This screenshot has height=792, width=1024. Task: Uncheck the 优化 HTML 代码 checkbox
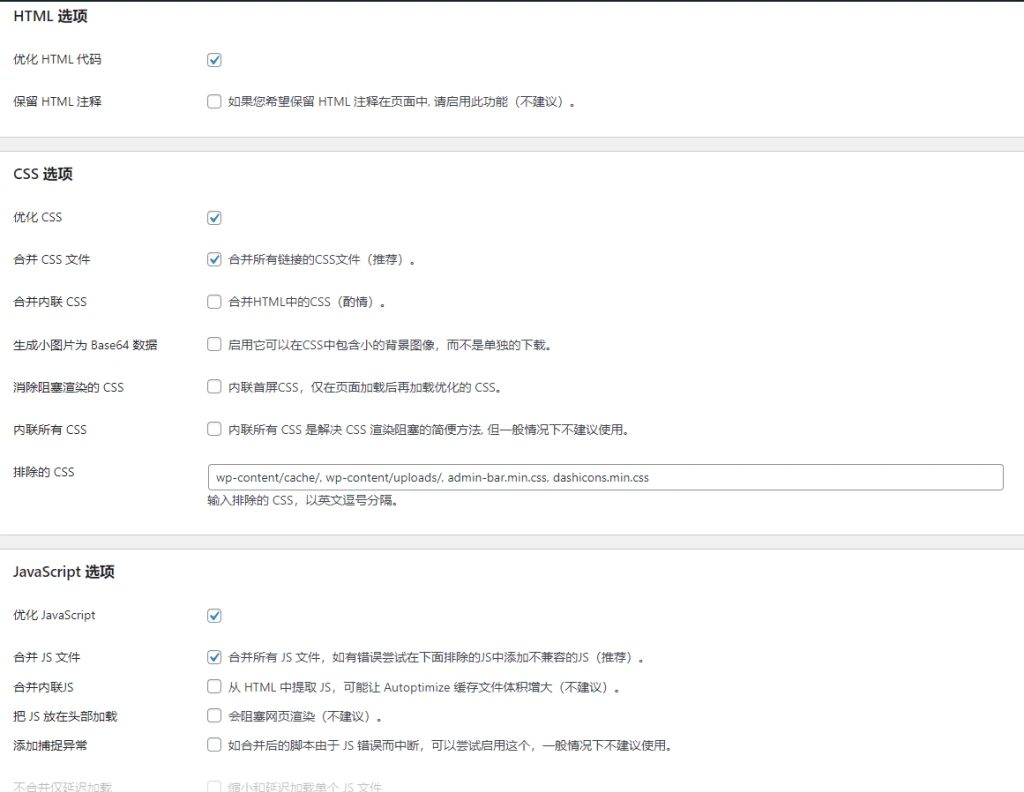coord(214,59)
